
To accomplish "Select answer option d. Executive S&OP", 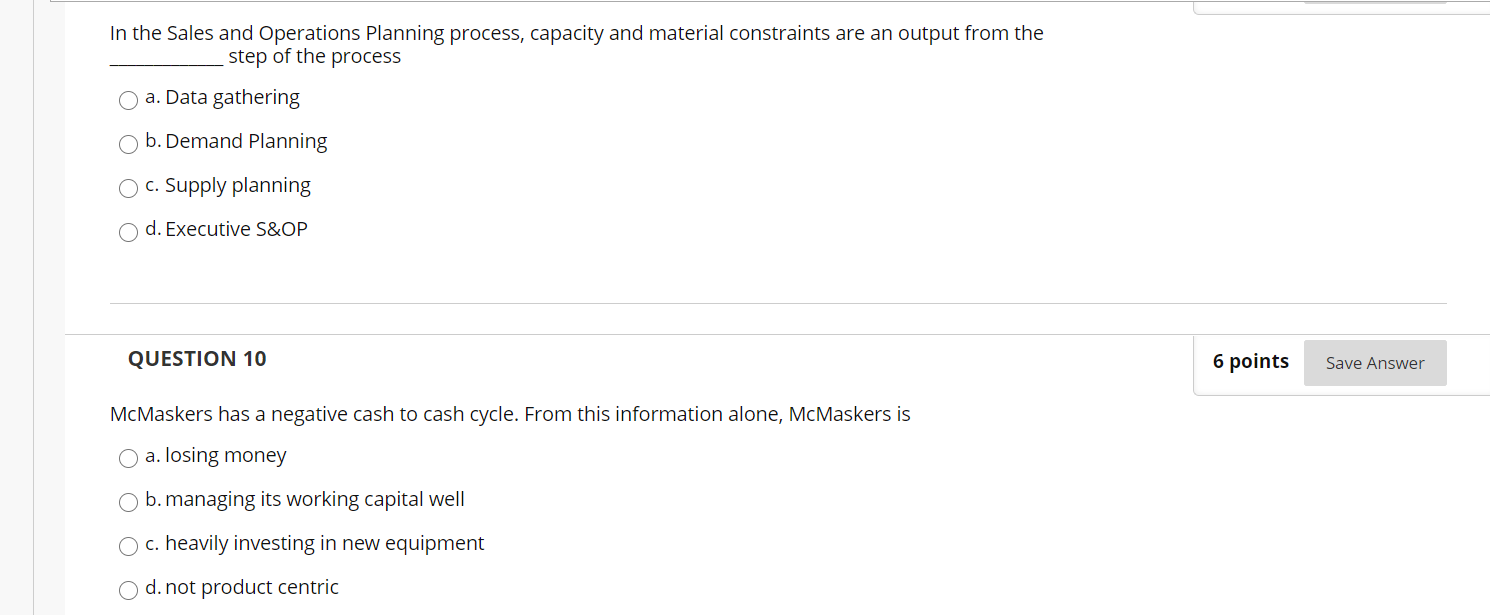I will 128,232.
